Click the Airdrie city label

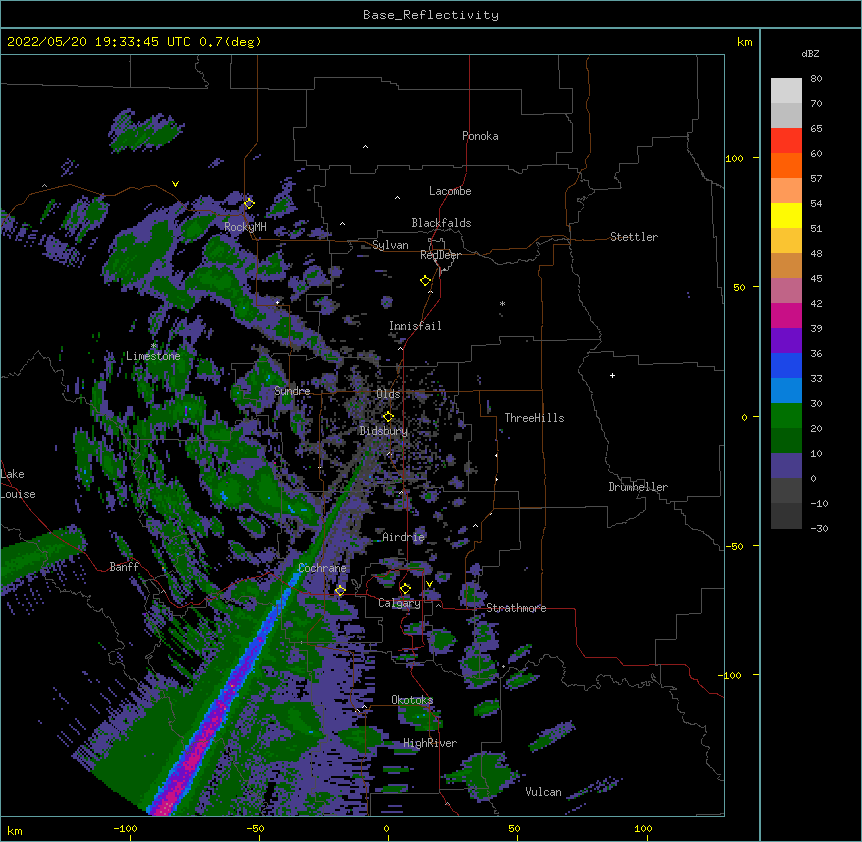403,537
